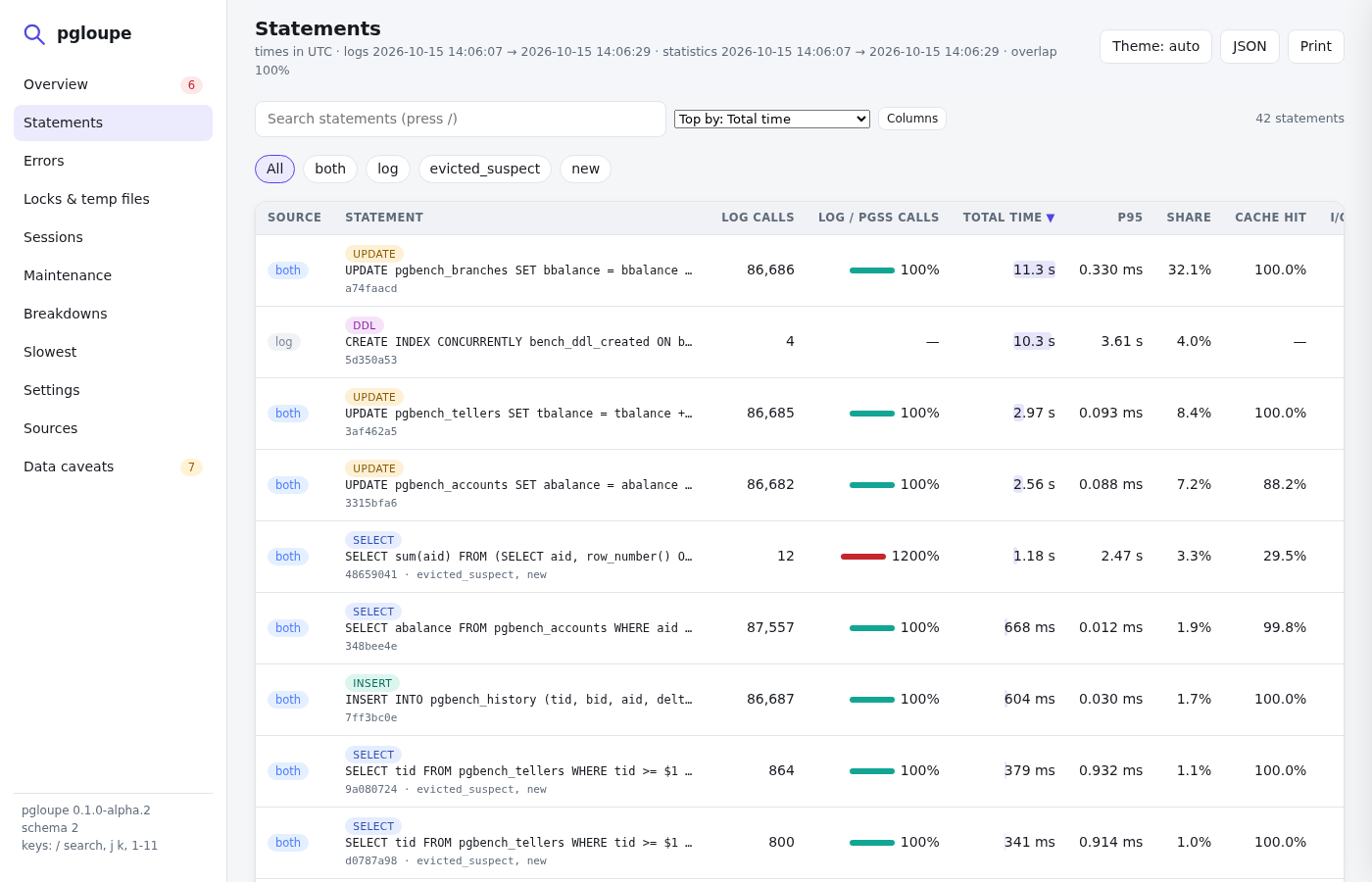Open the Top by: Total time dropdown
The width and height of the screenshot is (1372, 882).
coord(772,119)
